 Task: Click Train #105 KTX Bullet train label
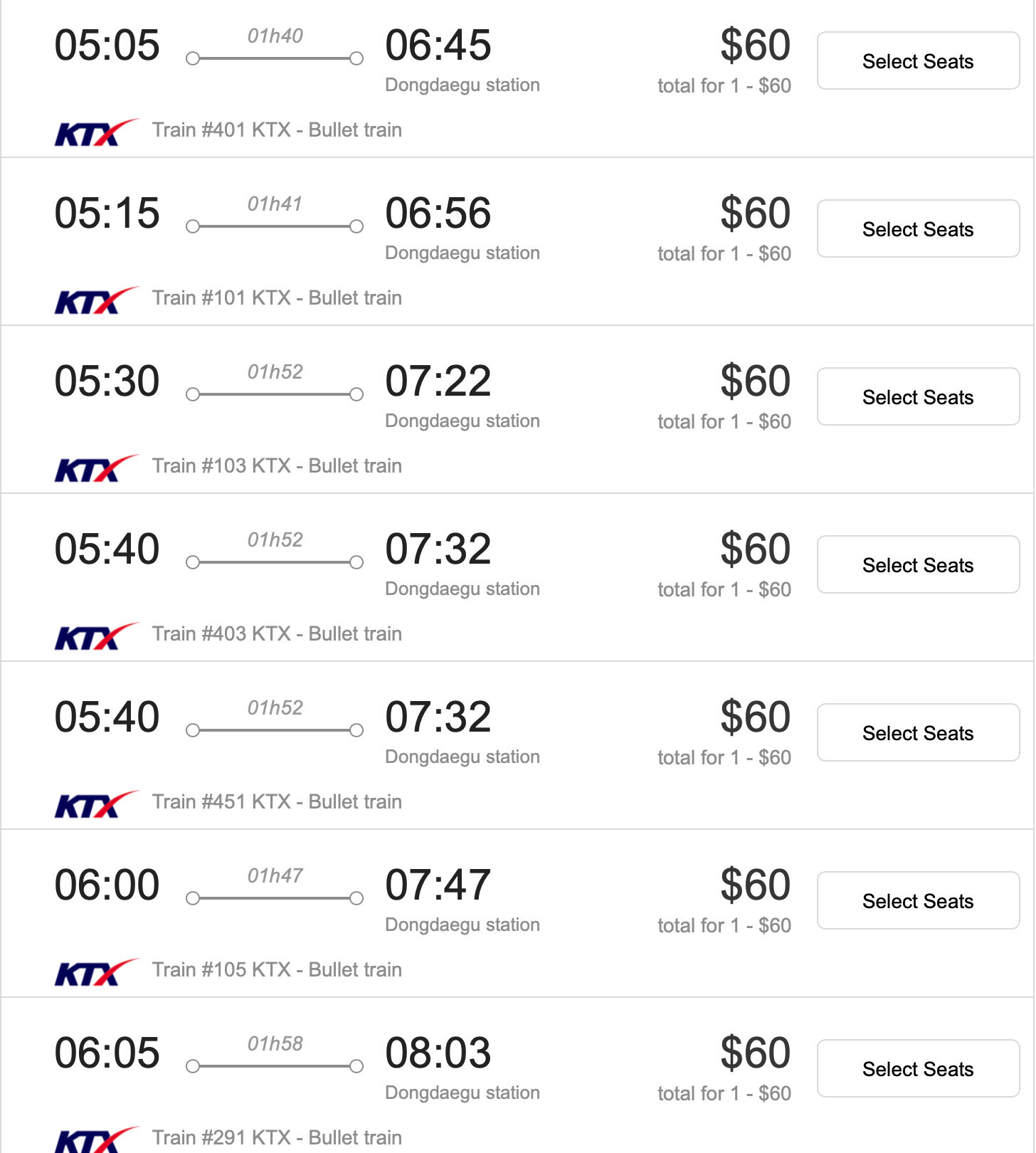(x=277, y=970)
